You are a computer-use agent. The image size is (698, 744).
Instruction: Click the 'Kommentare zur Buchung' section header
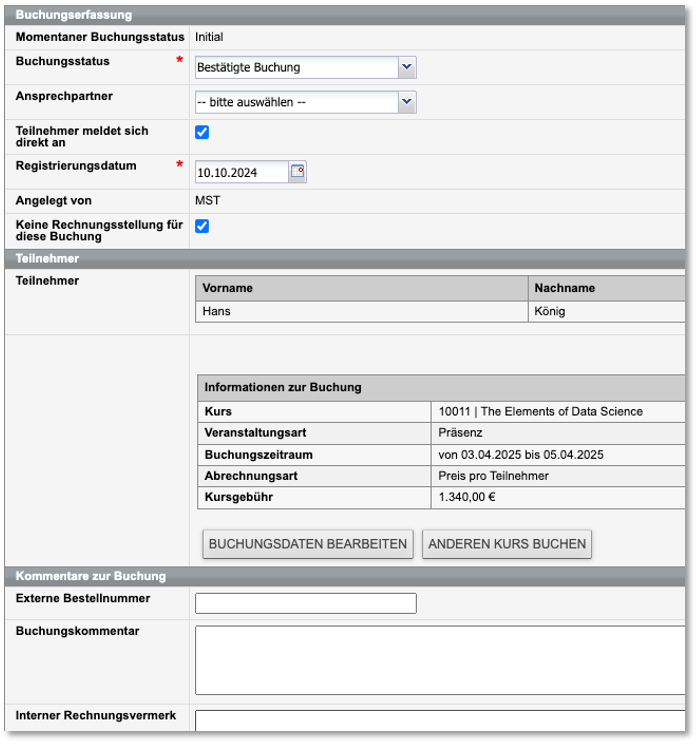[x=91, y=576]
